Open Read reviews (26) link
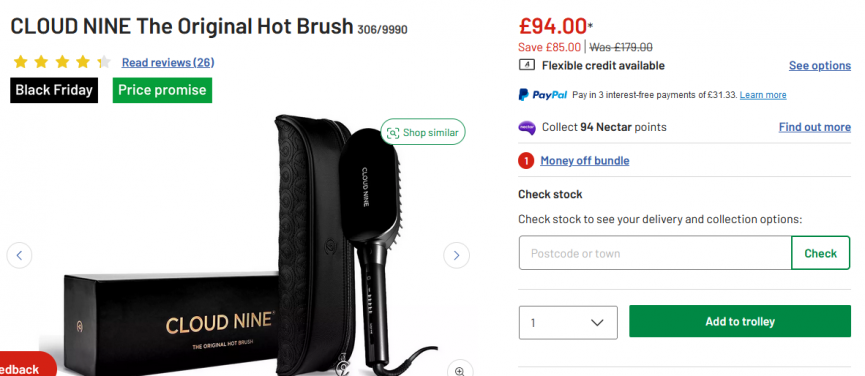Viewport: 865px width, 376px height. [168, 62]
